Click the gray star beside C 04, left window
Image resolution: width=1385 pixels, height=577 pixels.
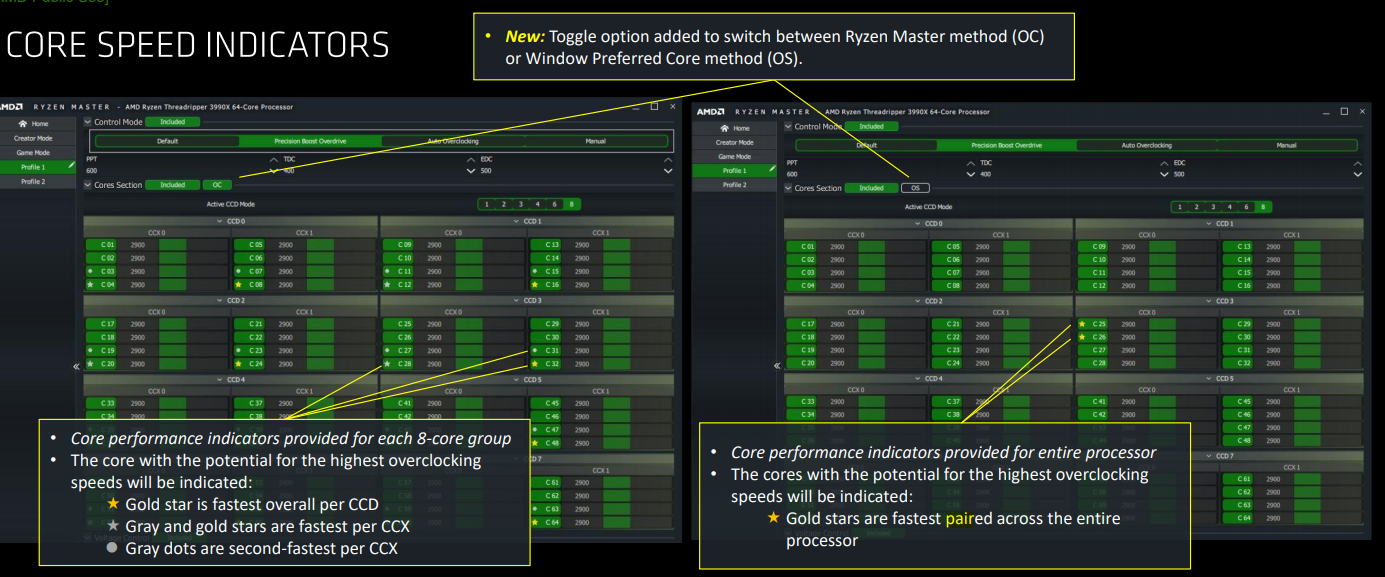click(90, 284)
